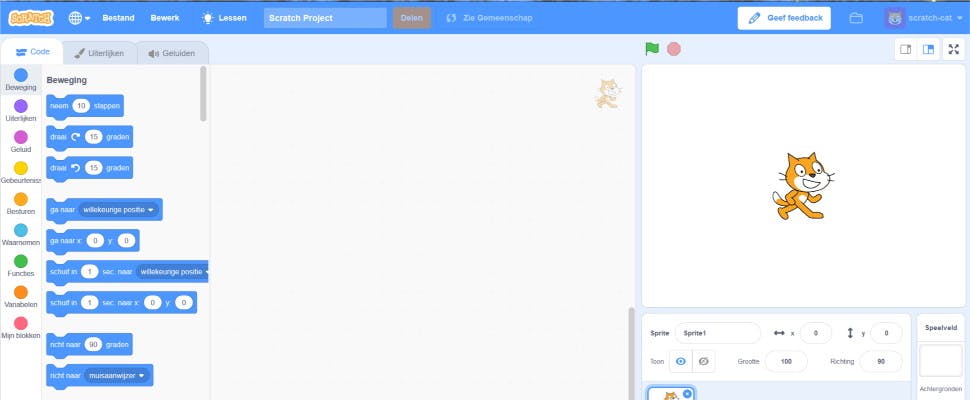This screenshot has width=970, height=400.
Task: Click the Scratch Project title field
Action: coord(325,18)
